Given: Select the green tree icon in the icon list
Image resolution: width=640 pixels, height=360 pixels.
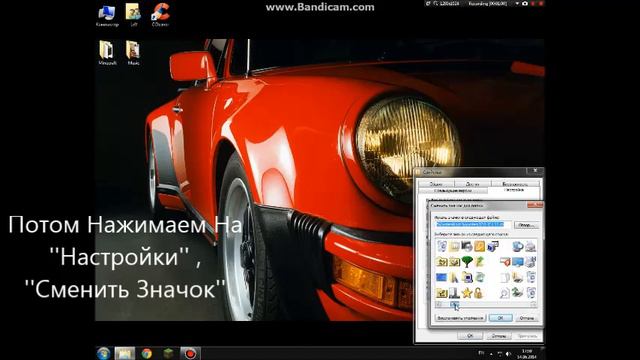Looking at the screenshot, I should point(467,261).
